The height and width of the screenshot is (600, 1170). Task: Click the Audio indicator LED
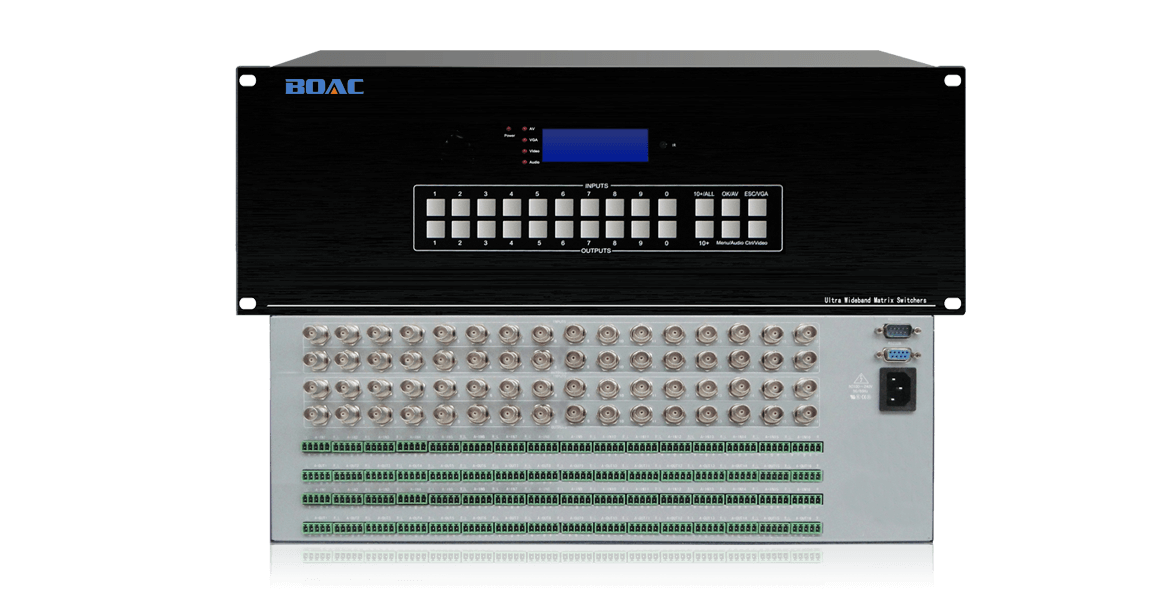point(524,161)
